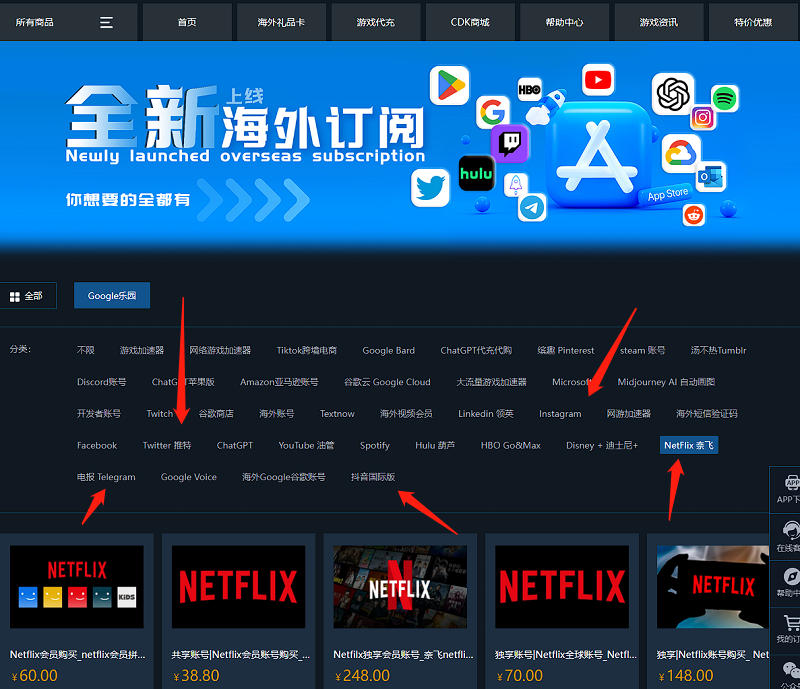Open the CDK商城 nav tab
This screenshot has height=689, width=800.
pos(470,22)
